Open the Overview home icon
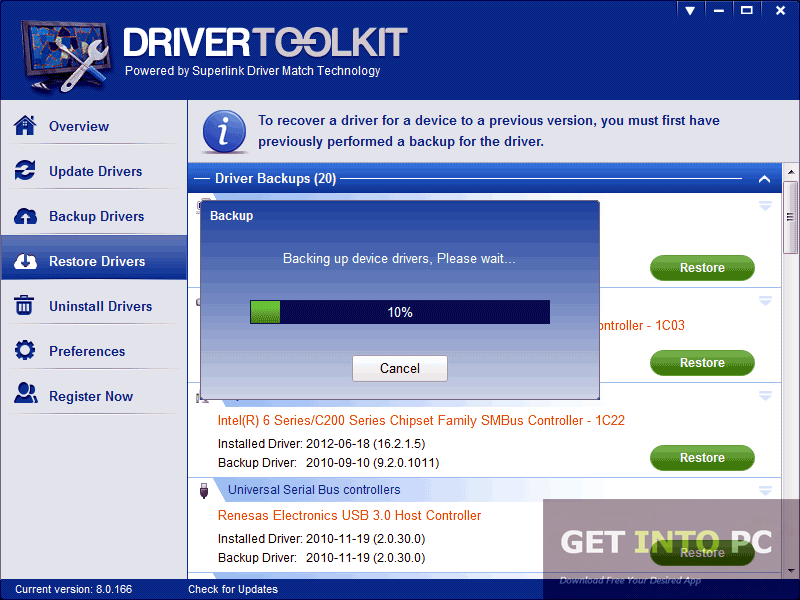The width and height of the screenshot is (800, 600). point(25,126)
